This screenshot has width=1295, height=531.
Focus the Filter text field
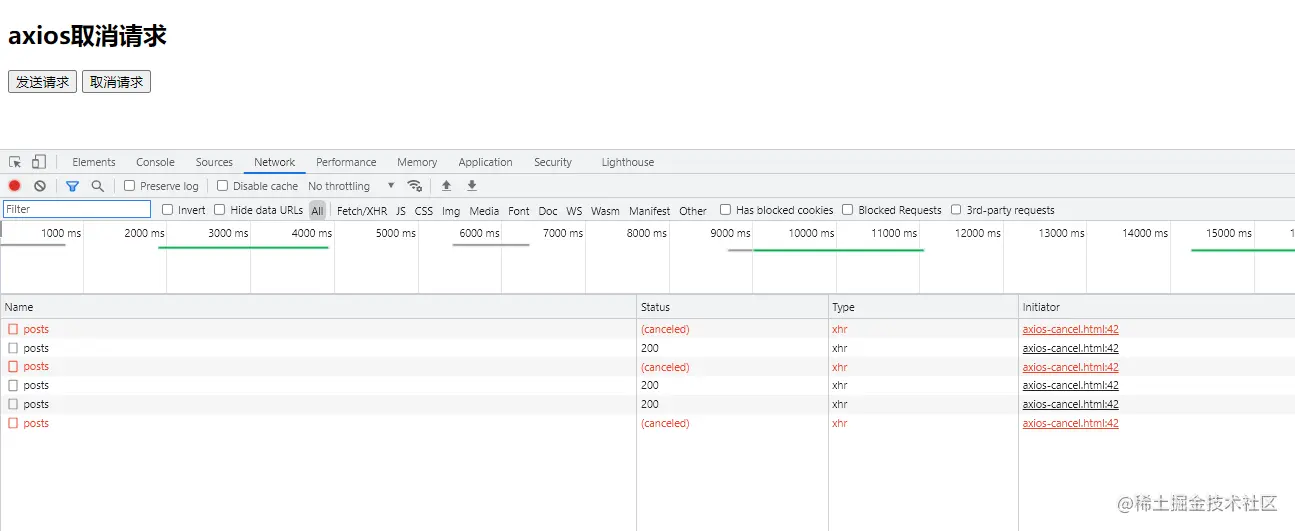[77, 209]
